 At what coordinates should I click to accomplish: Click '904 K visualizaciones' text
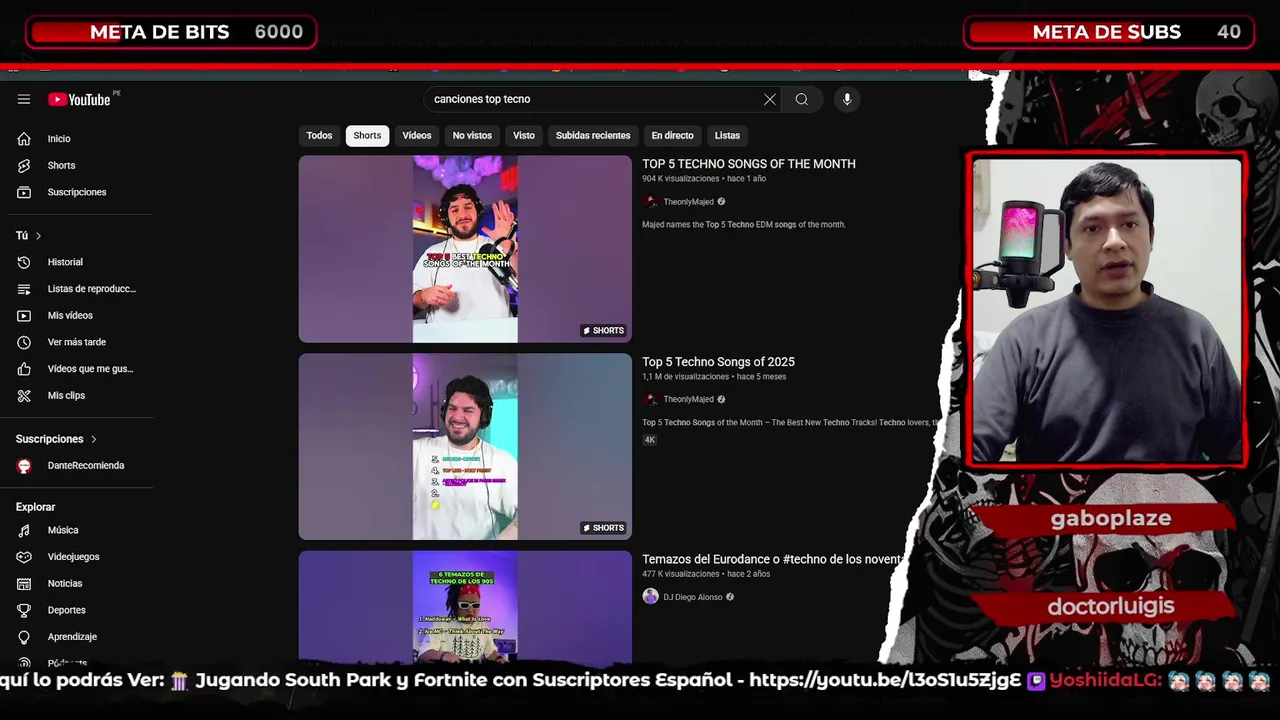point(680,179)
